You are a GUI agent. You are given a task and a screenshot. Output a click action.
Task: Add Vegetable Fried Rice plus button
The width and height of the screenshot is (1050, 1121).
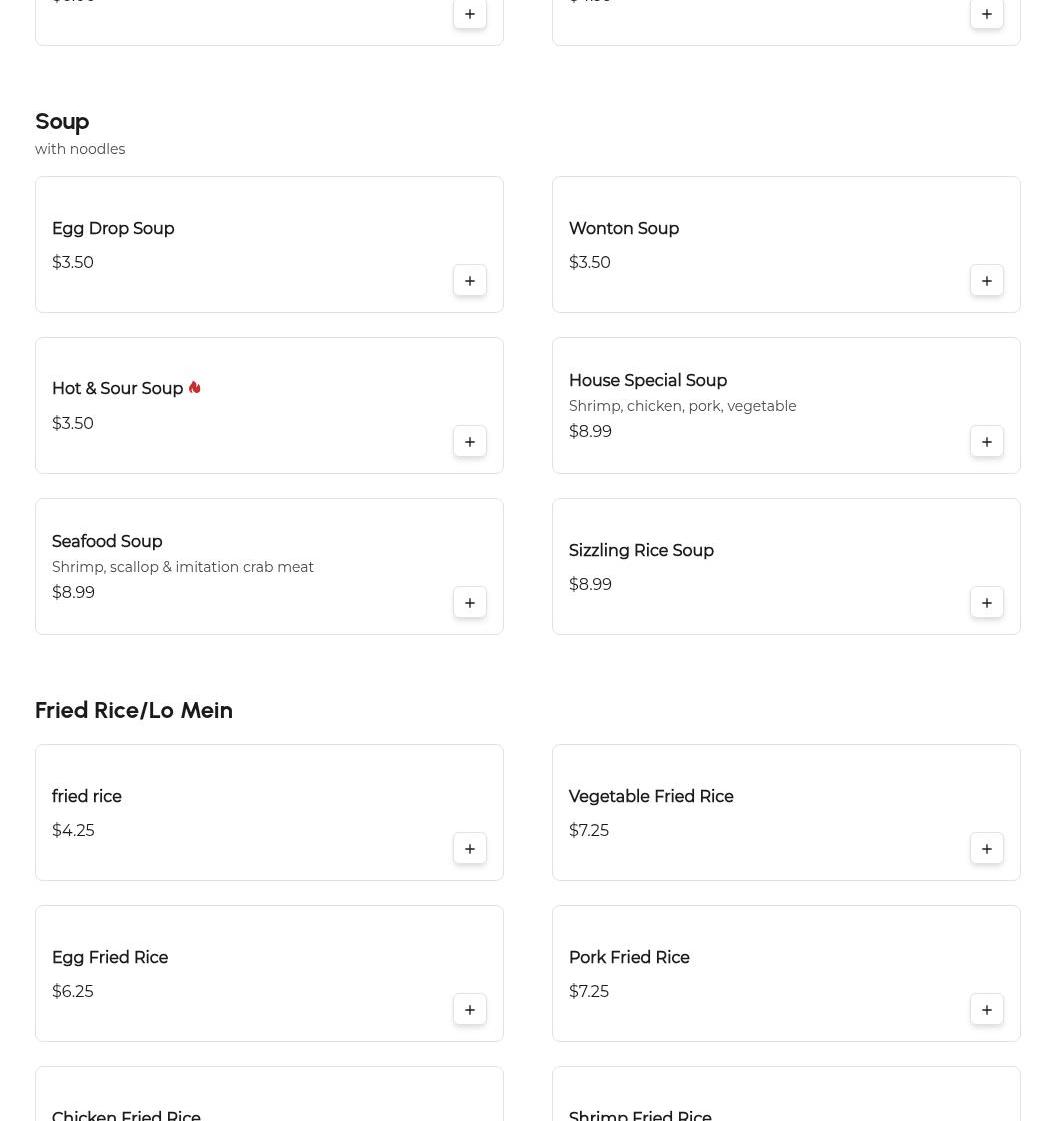pyautogui.click(x=987, y=849)
